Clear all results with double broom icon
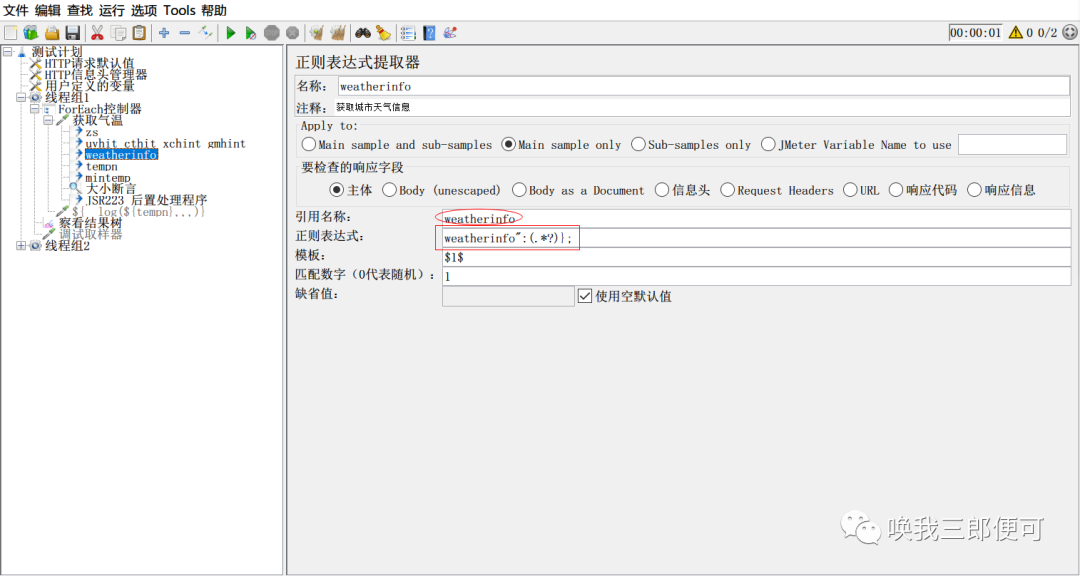1080x576 pixels. coord(338,32)
